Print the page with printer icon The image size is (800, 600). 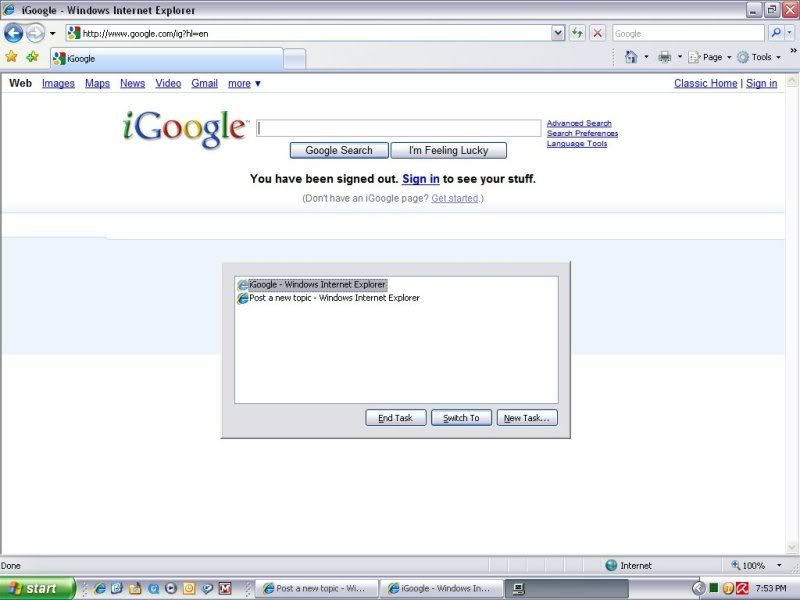[664, 57]
